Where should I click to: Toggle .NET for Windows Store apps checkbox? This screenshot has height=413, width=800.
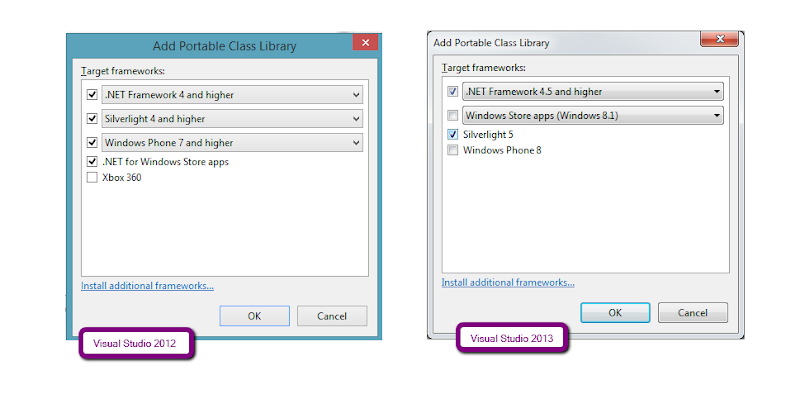click(92, 162)
